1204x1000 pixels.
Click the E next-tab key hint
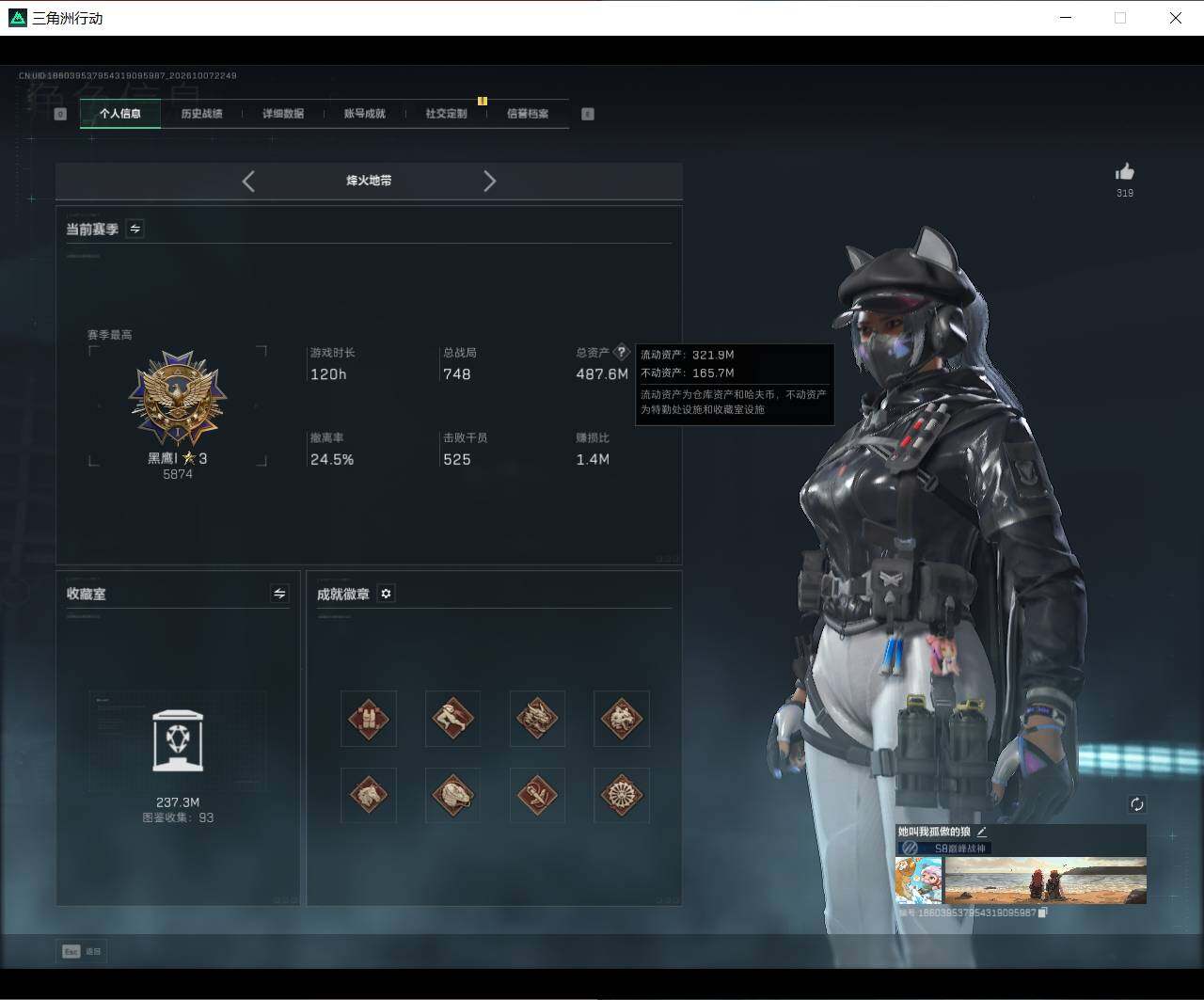588,114
